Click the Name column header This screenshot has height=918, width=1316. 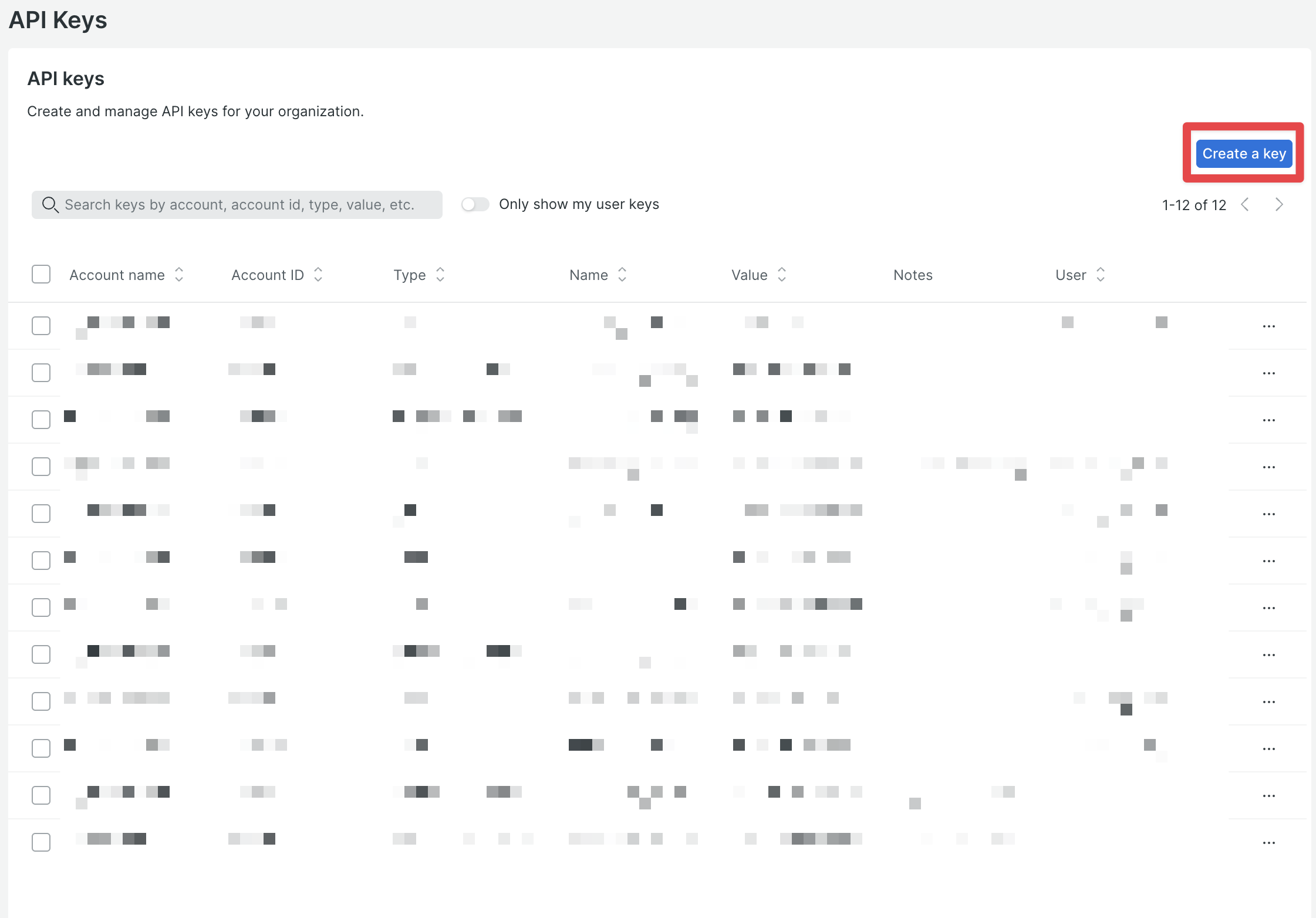point(589,275)
